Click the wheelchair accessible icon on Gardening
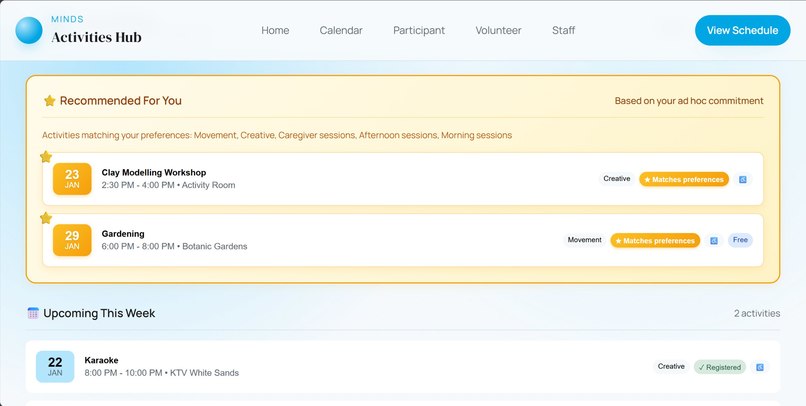The image size is (806, 406). click(713, 241)
